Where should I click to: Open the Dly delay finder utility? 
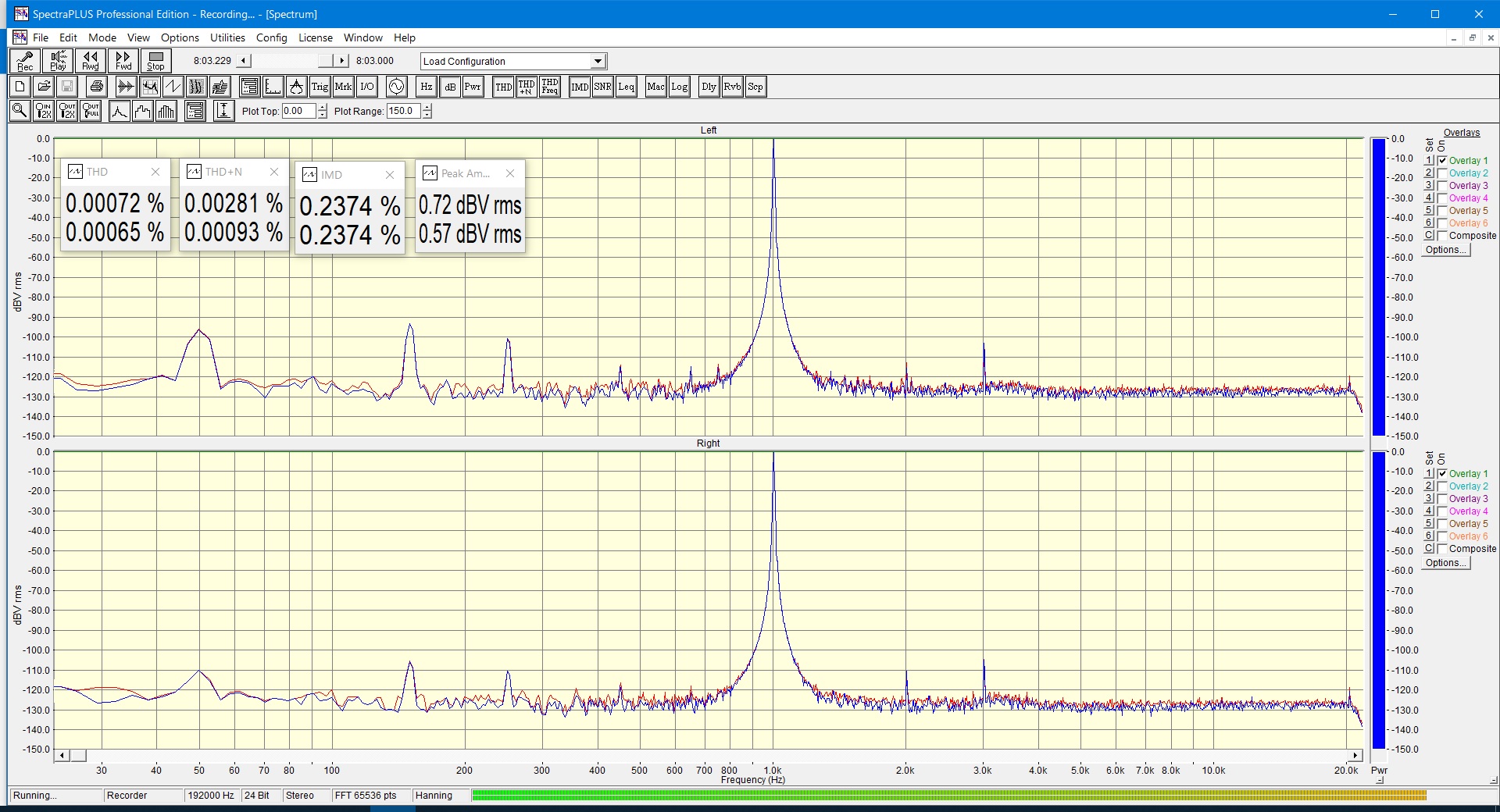point(709,87)
